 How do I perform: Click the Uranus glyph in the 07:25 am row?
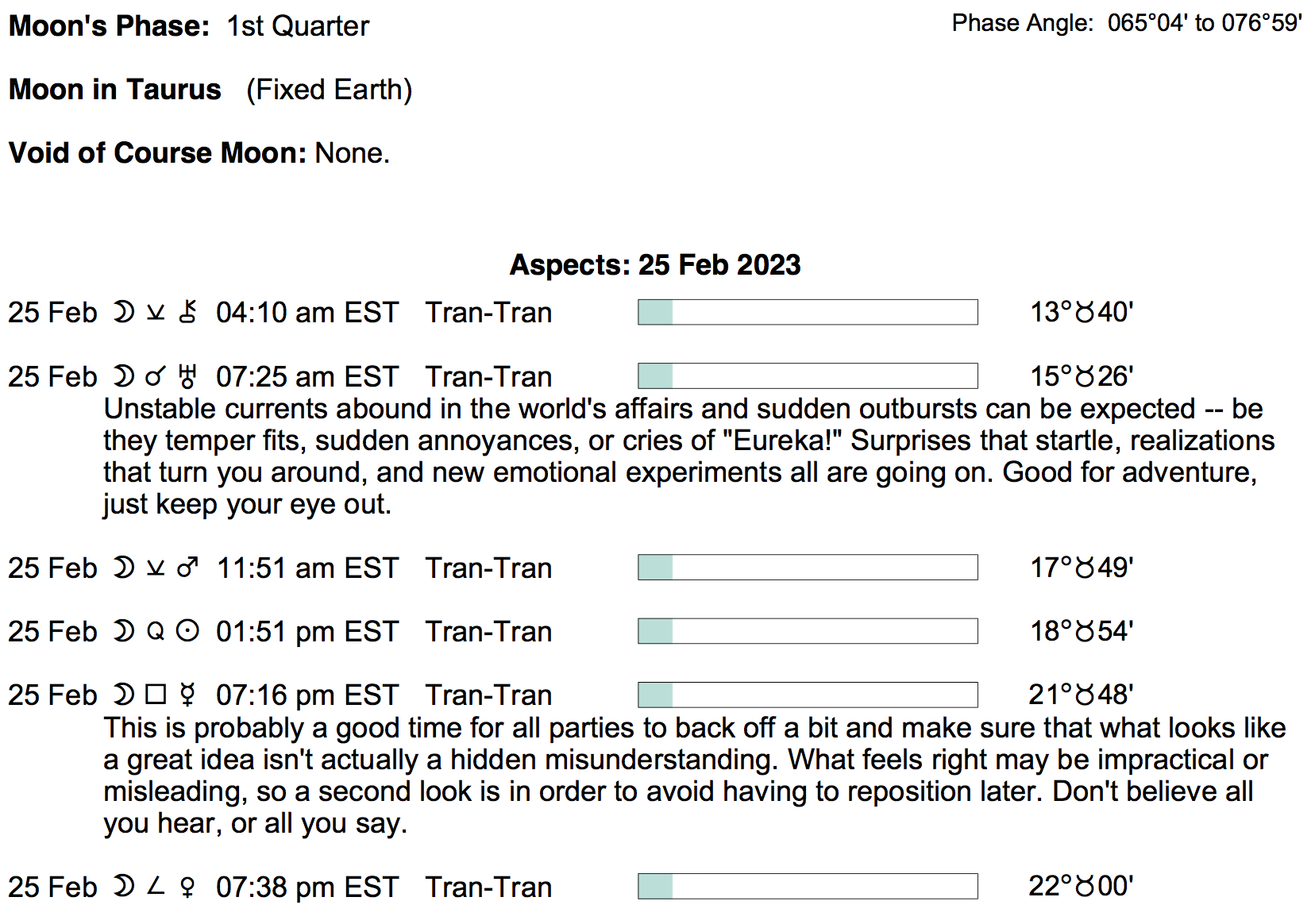point(187,376)
